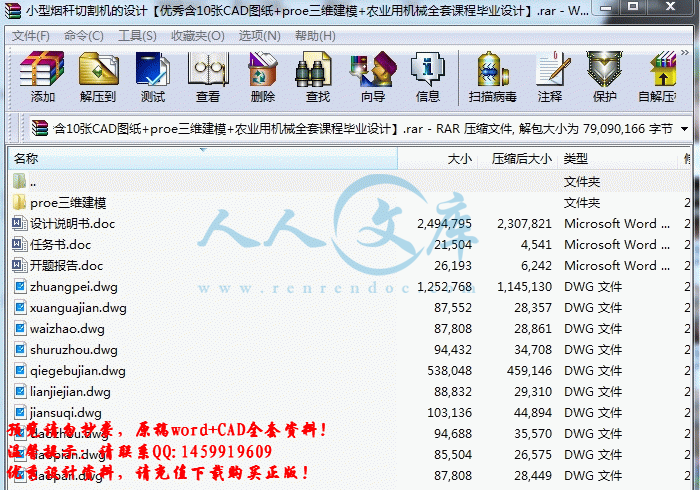The image size is (700, 490).
Task: Select file 任务书.doc
Action: (60, 245)
